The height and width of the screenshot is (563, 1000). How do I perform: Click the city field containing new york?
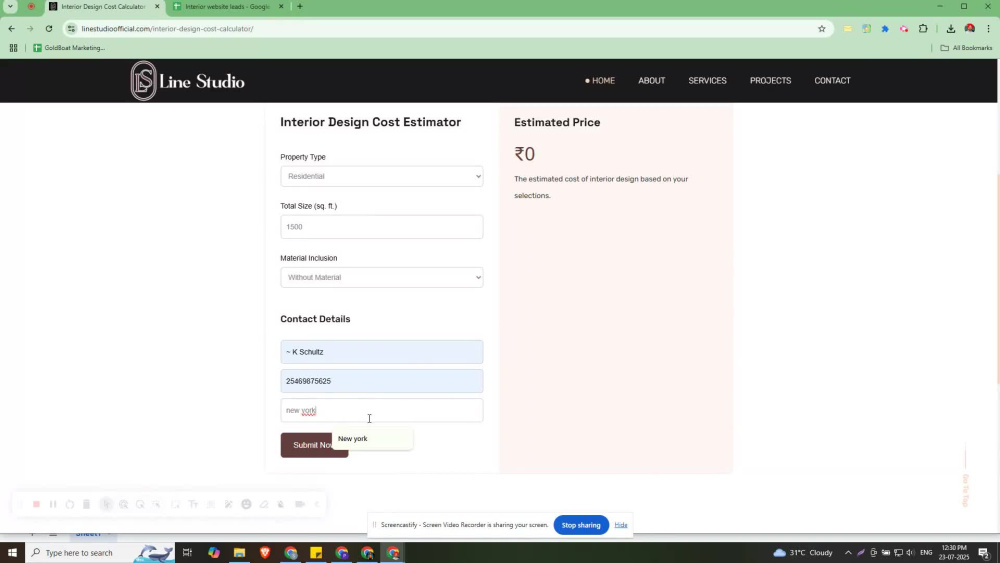point(381,411)
